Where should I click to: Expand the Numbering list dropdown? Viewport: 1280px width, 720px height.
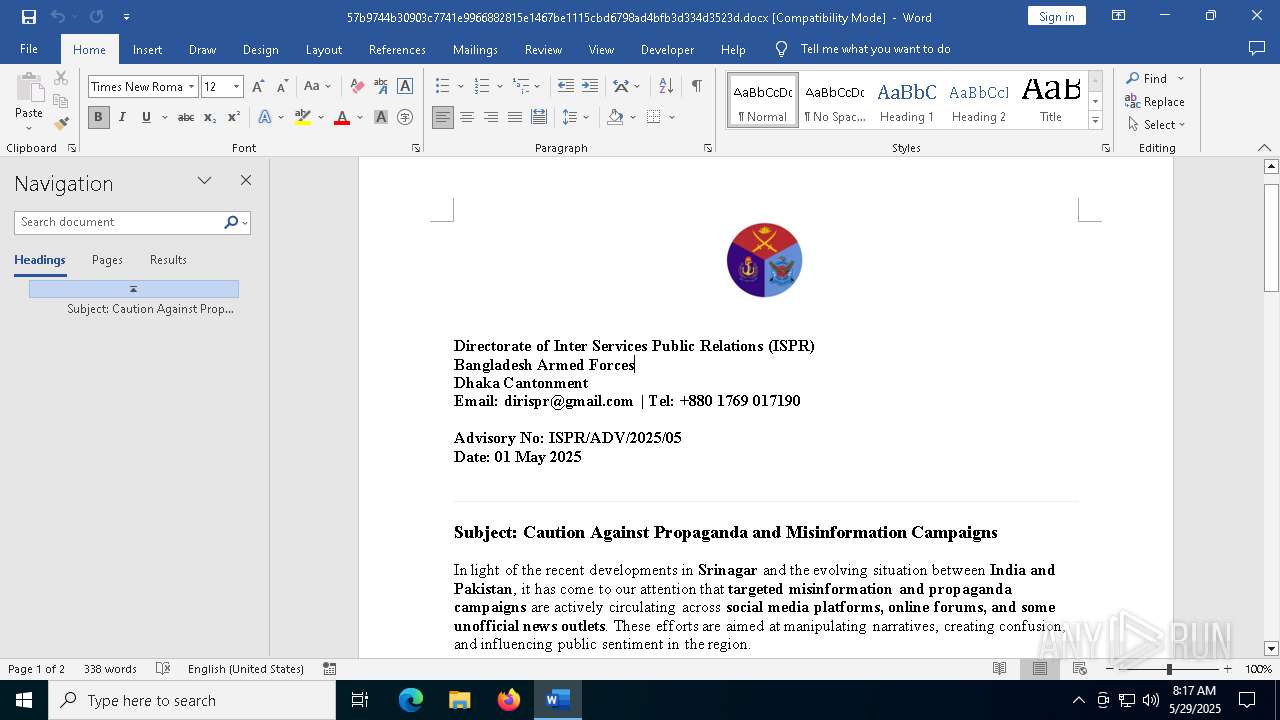point(499,87)
